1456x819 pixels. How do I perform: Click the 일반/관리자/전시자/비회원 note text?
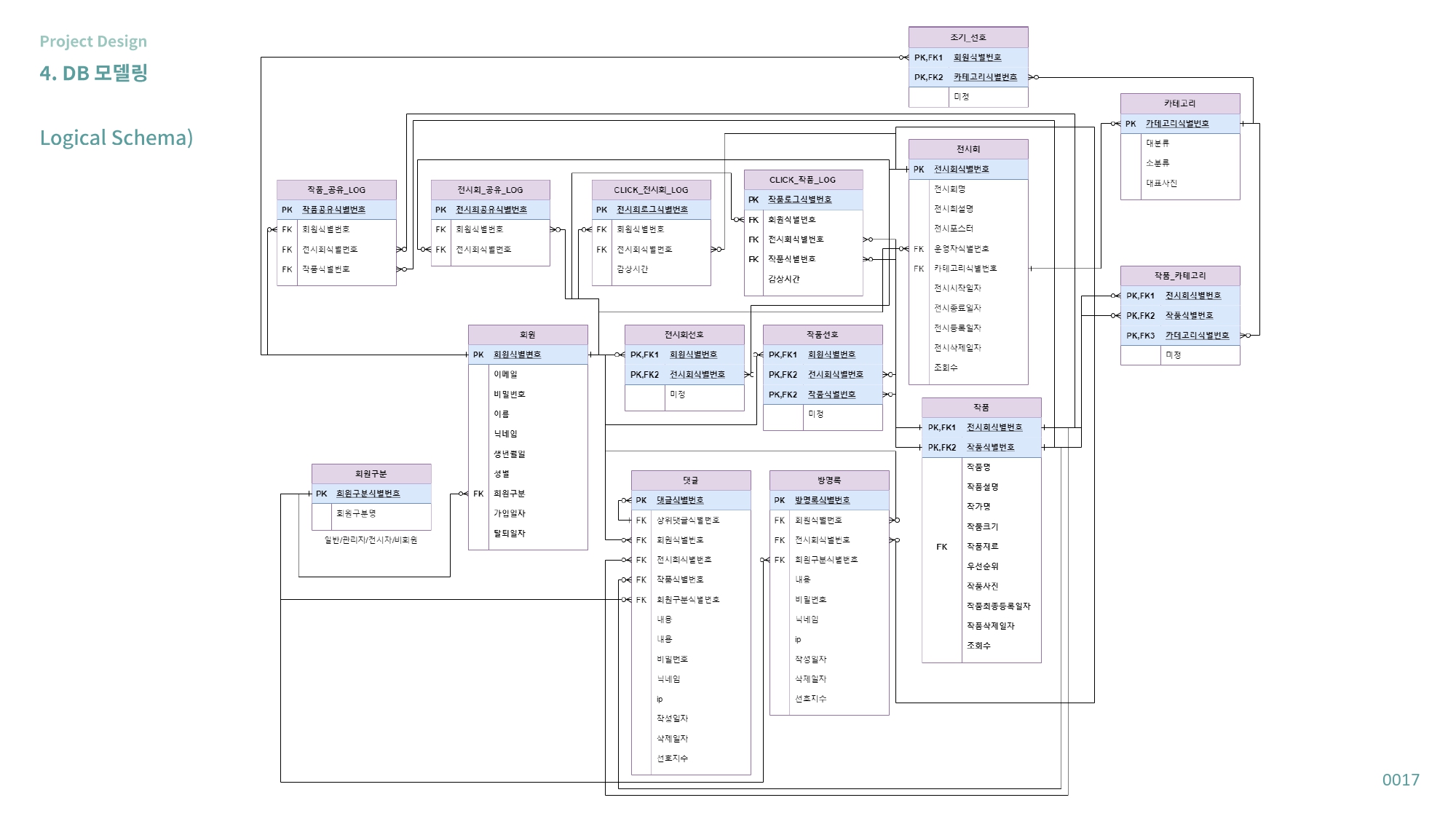(371, 540)
